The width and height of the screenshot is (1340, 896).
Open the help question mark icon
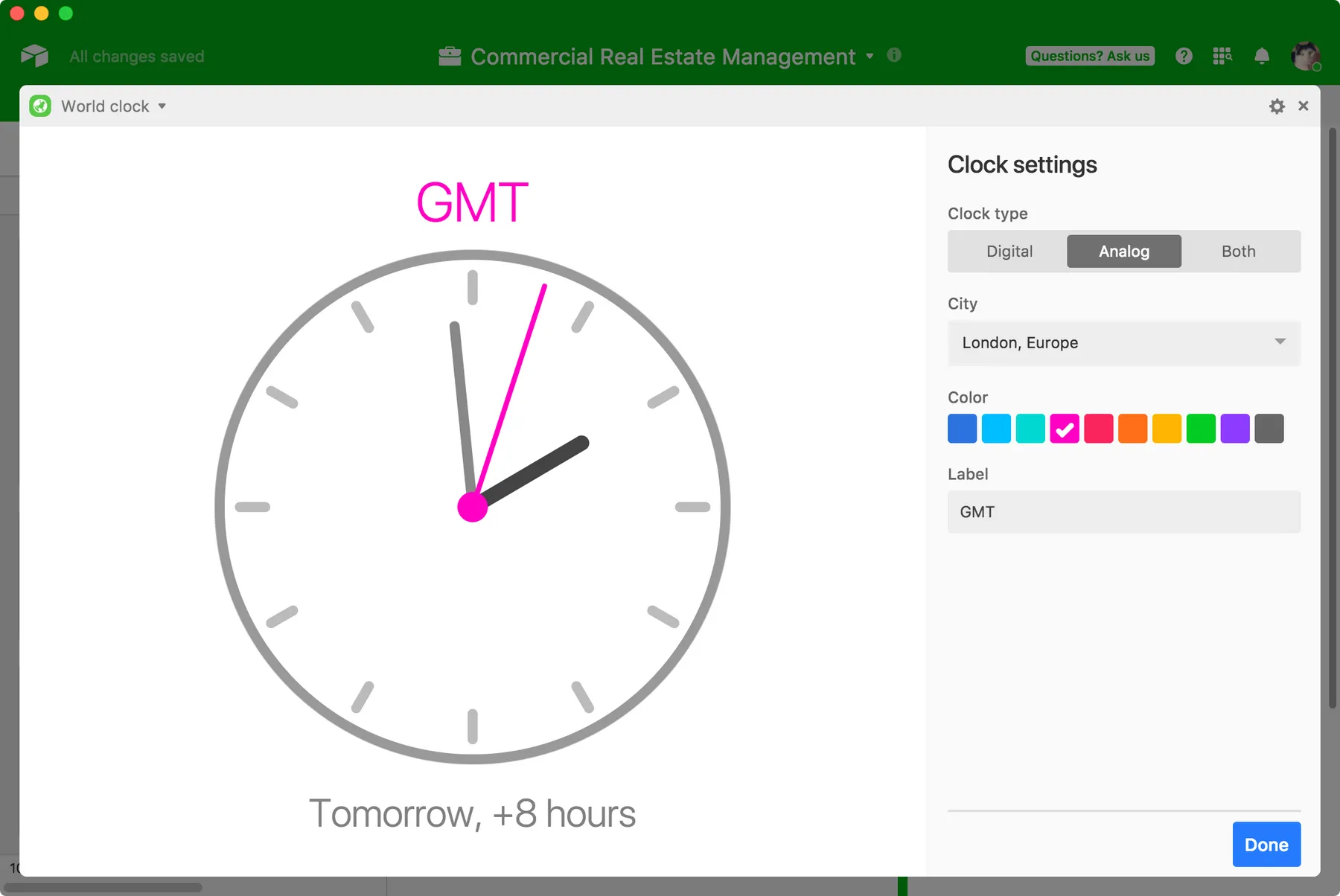click(1184, 56)
